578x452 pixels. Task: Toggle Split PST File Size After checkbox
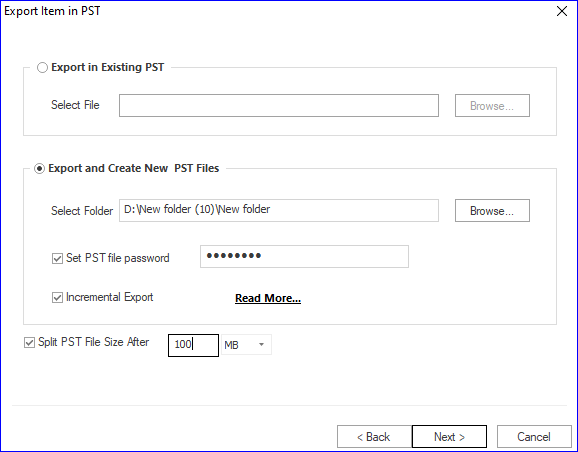coord(29,342)
